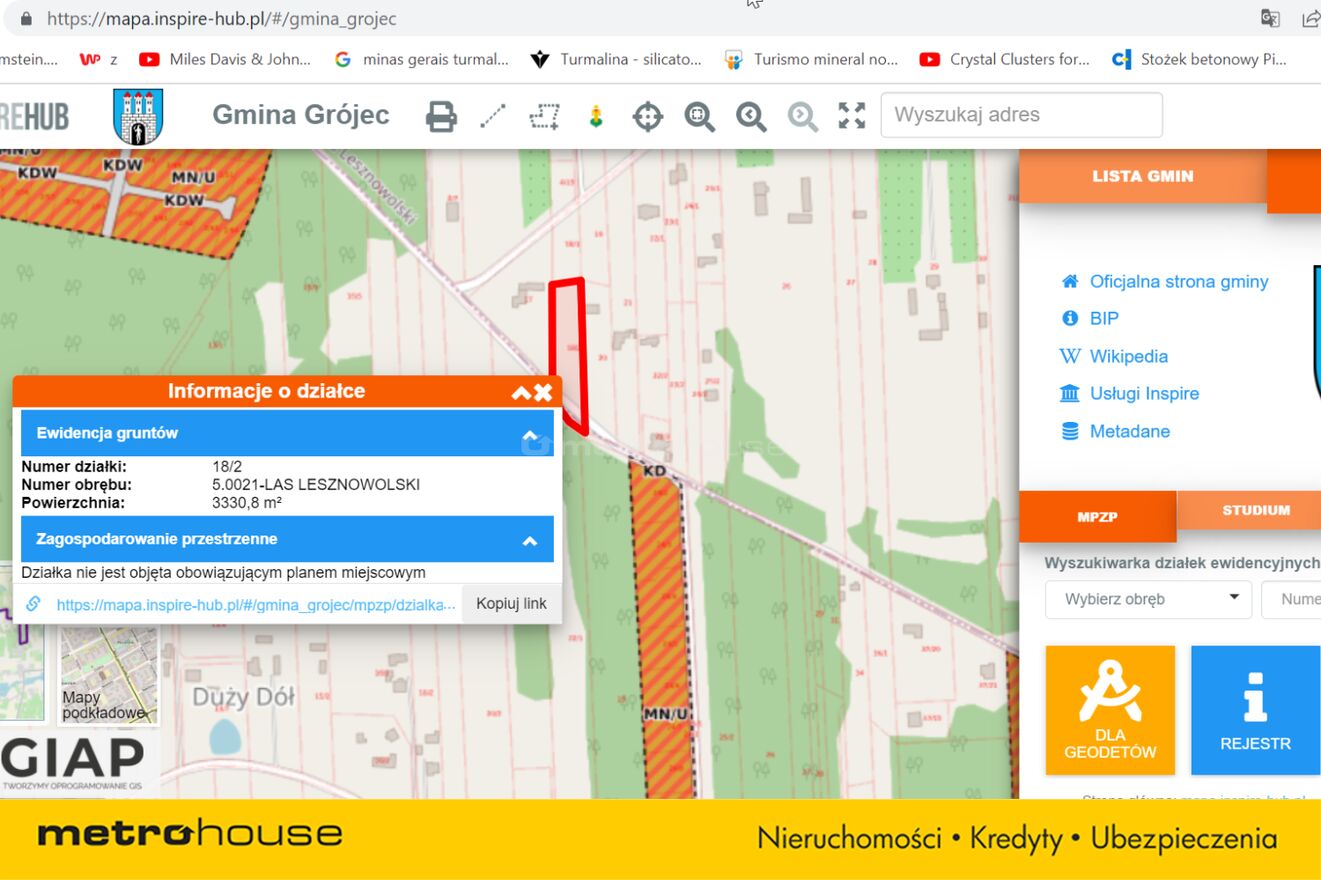
Task: Click the locate me crosshair icon
Action: (x=648, y=117)
